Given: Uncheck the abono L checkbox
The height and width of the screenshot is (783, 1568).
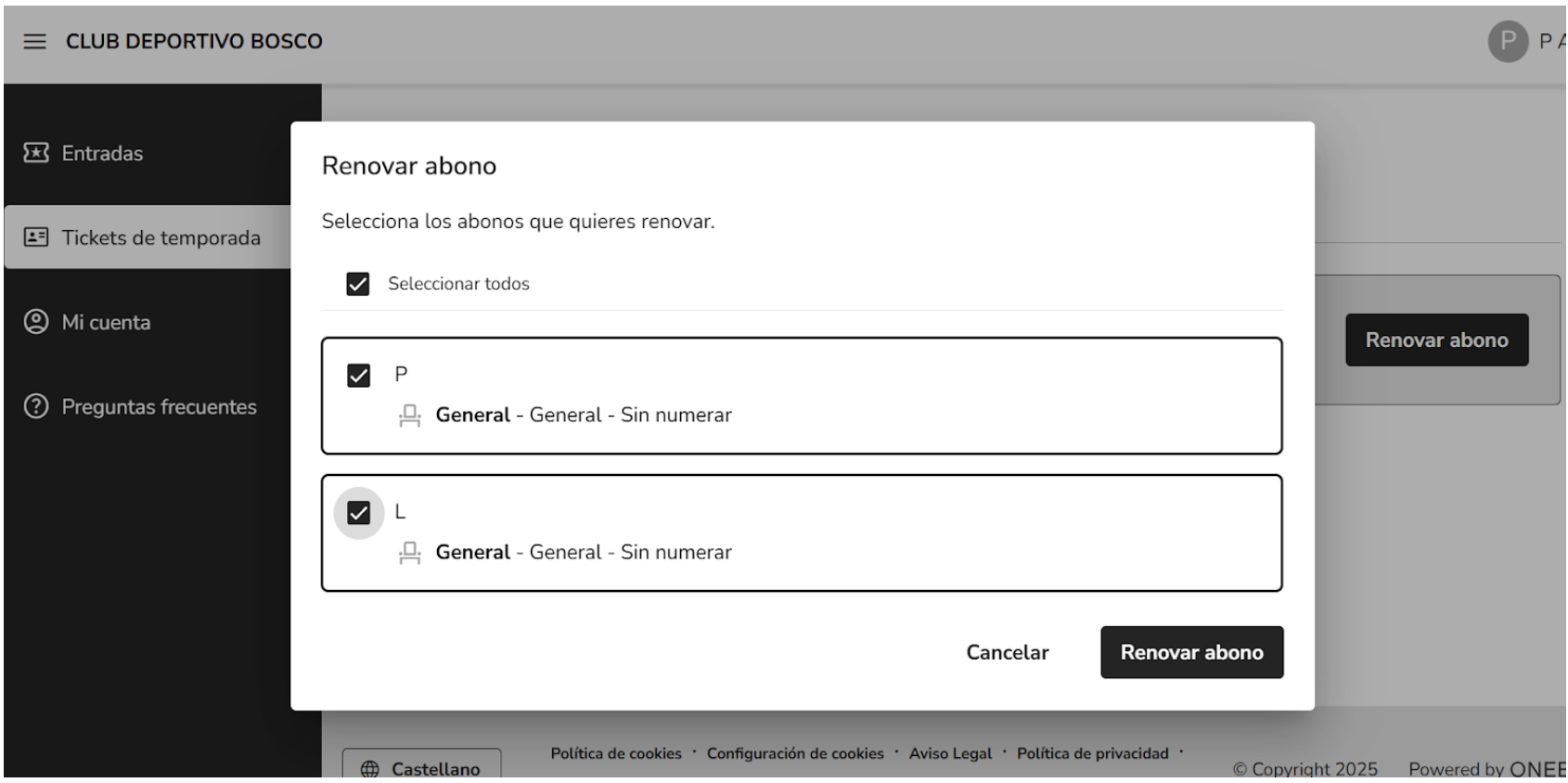Looking at the screenshot, I should (358, 513).
